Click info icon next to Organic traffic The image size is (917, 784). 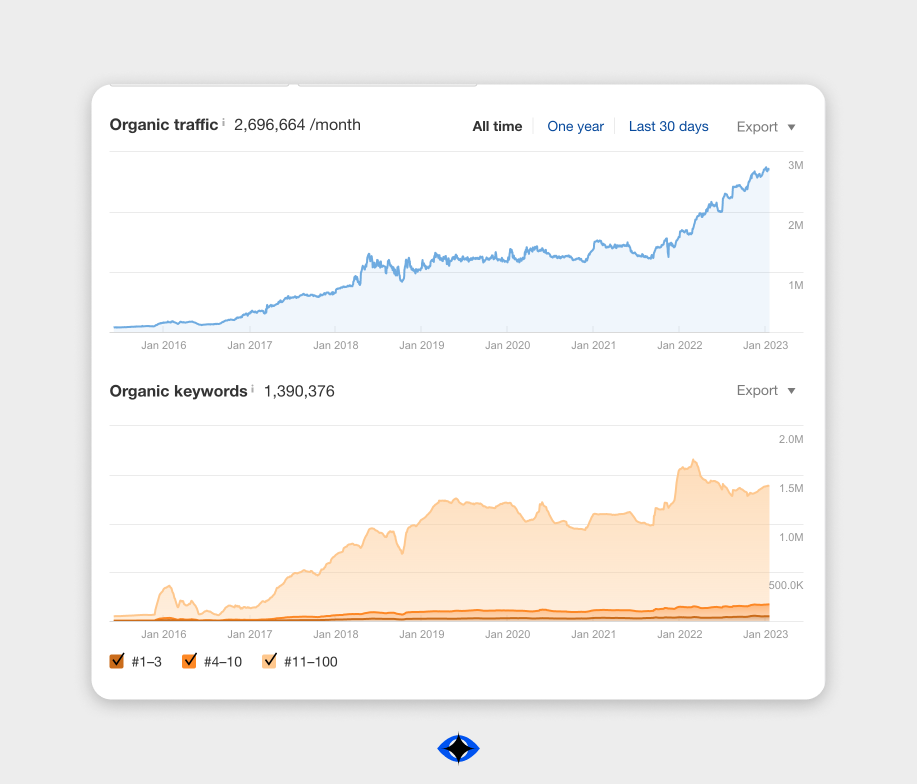[x=223, y=122]
